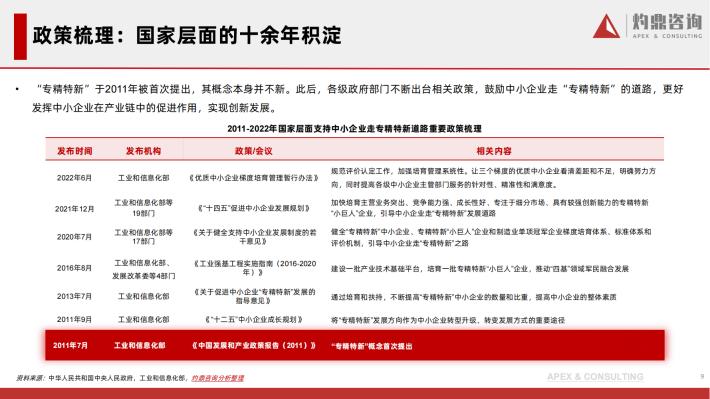Click the page number 9
The image size is (710, 399).
[702, 376]
